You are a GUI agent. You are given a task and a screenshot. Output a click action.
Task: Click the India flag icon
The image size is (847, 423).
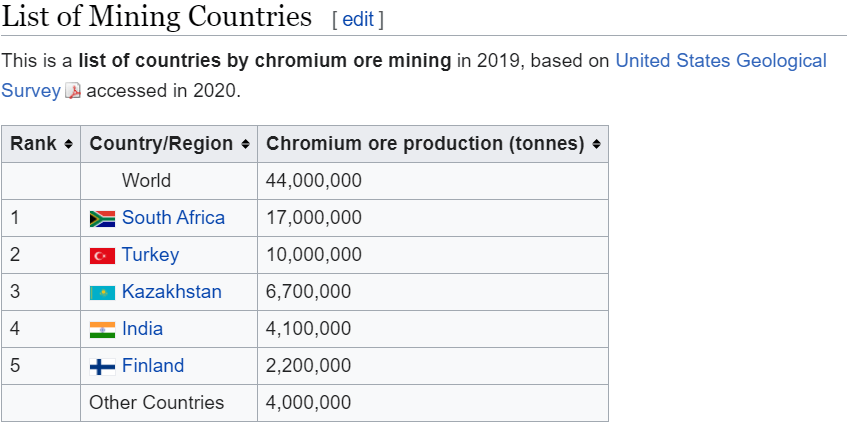102,329
